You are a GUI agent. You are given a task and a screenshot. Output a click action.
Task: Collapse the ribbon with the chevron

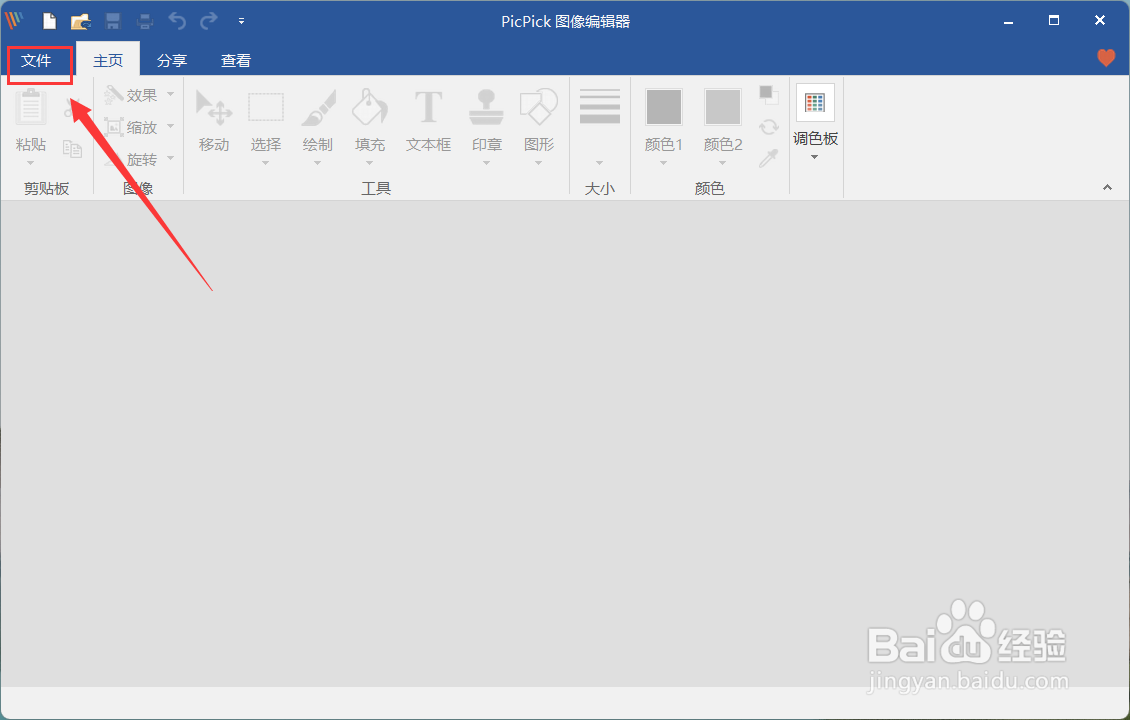click(1108, 187)
